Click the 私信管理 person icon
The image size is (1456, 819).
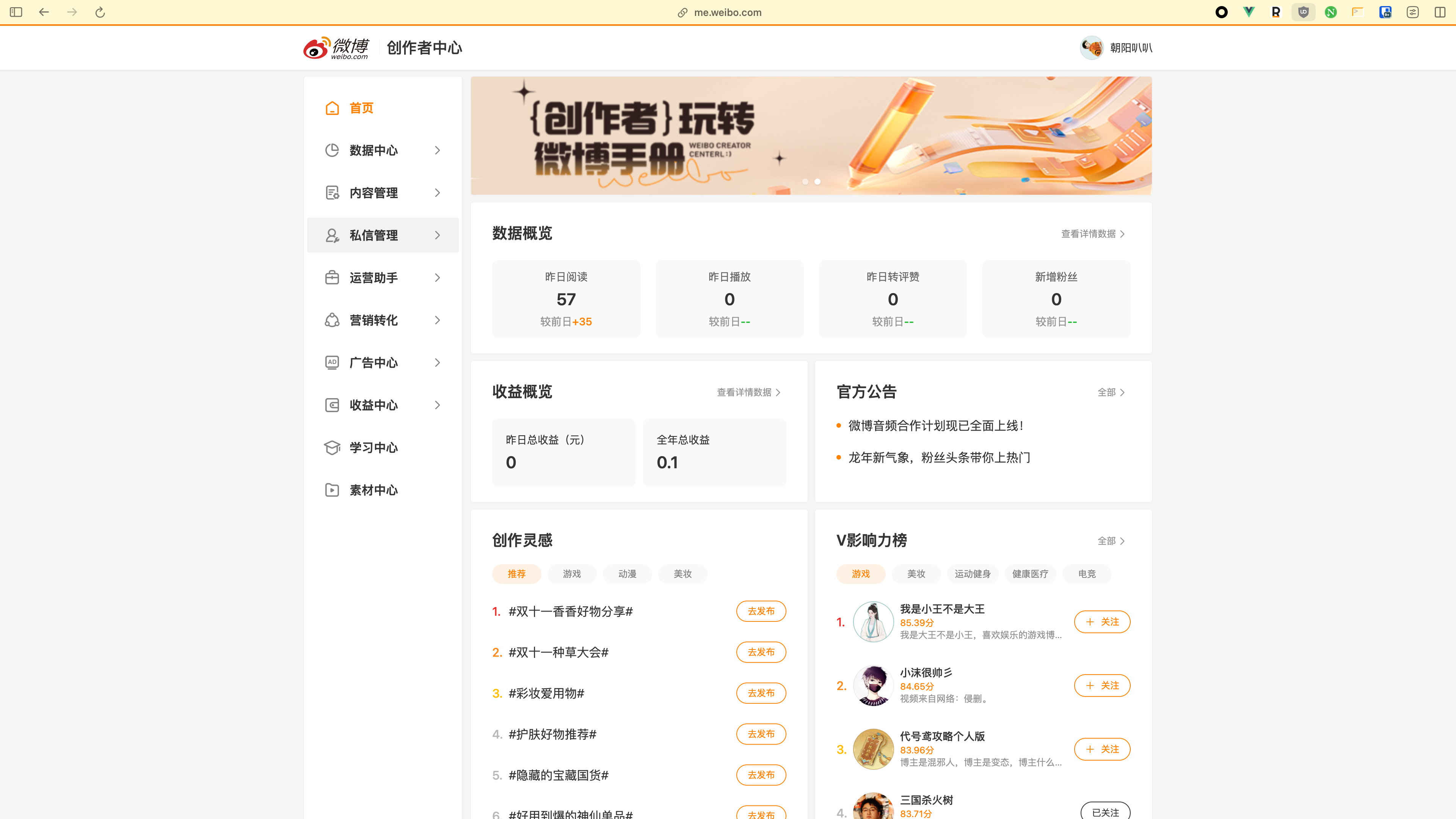333,235
